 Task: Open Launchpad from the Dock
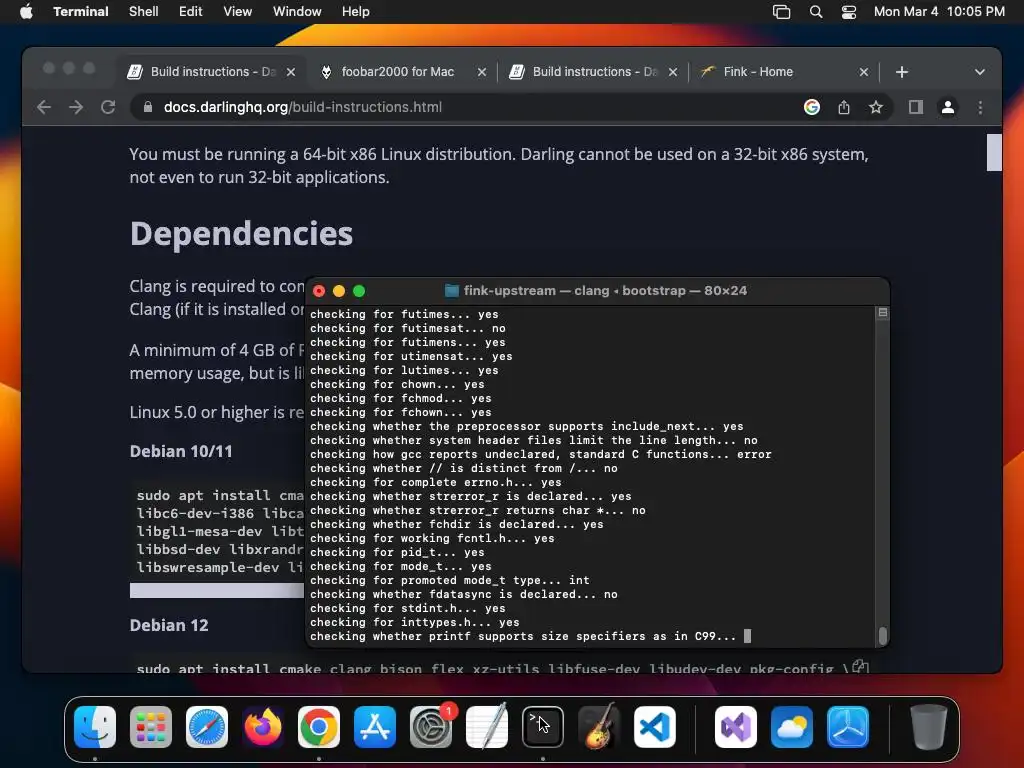151,727
